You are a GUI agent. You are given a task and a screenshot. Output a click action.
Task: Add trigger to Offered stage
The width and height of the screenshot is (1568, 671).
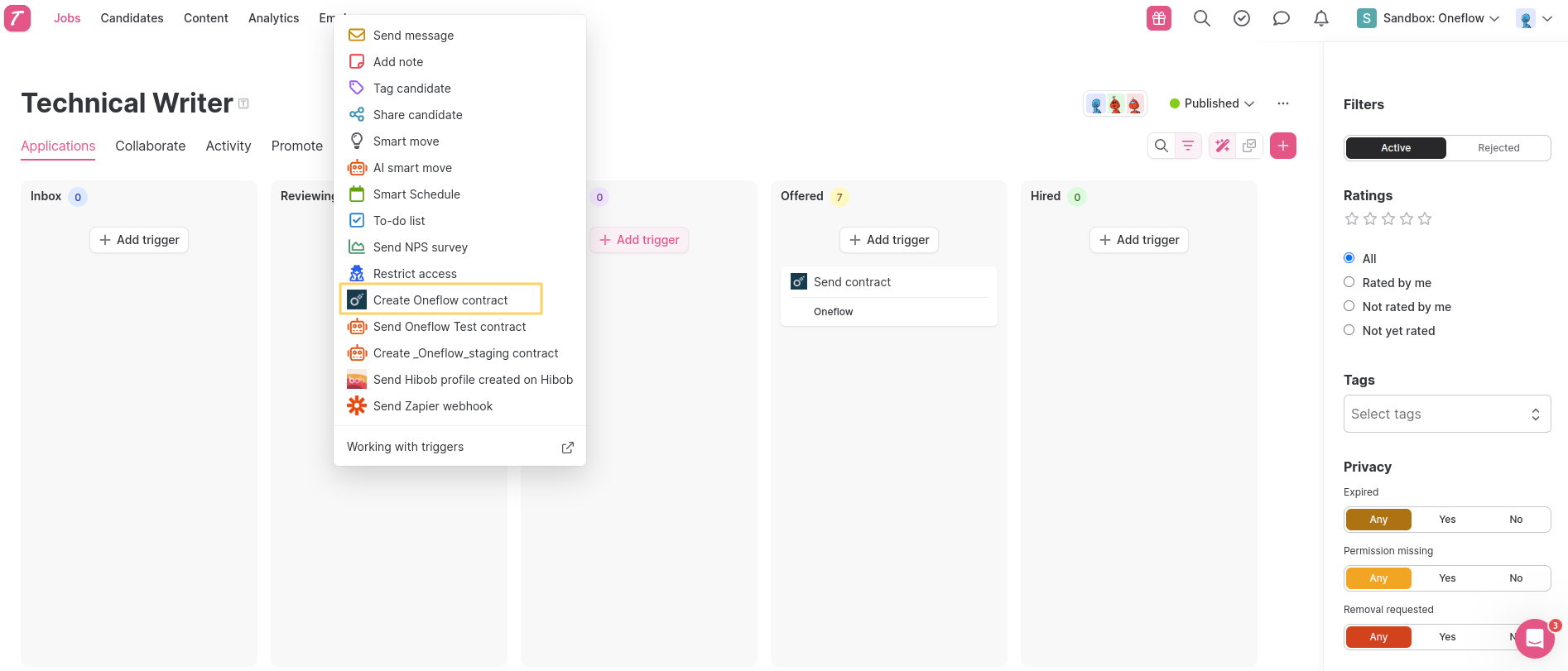tap(889, 240)
